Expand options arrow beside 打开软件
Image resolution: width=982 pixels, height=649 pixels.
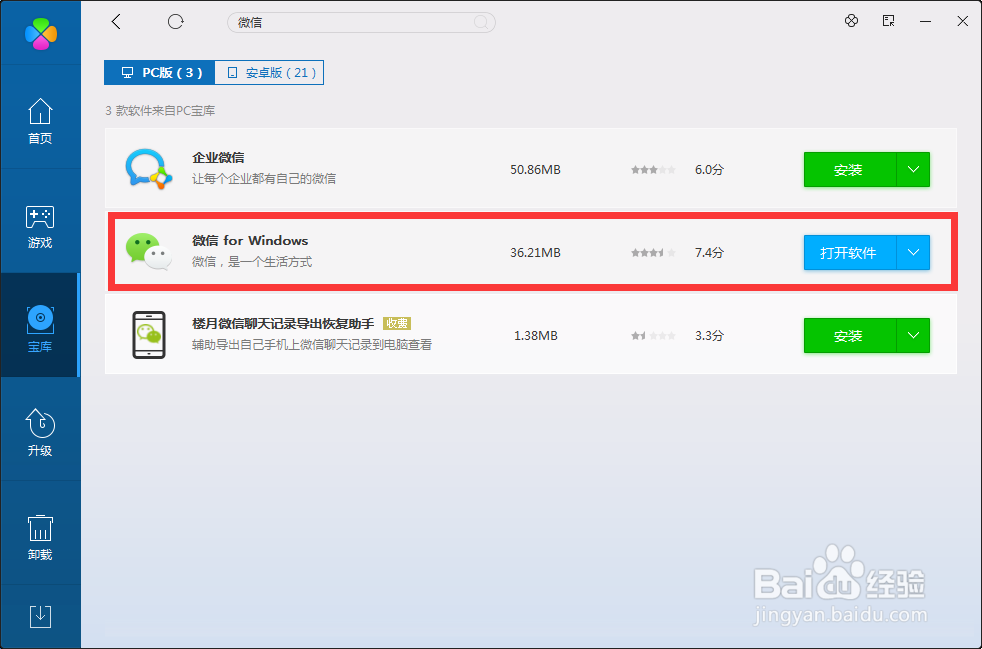(913, 253)
